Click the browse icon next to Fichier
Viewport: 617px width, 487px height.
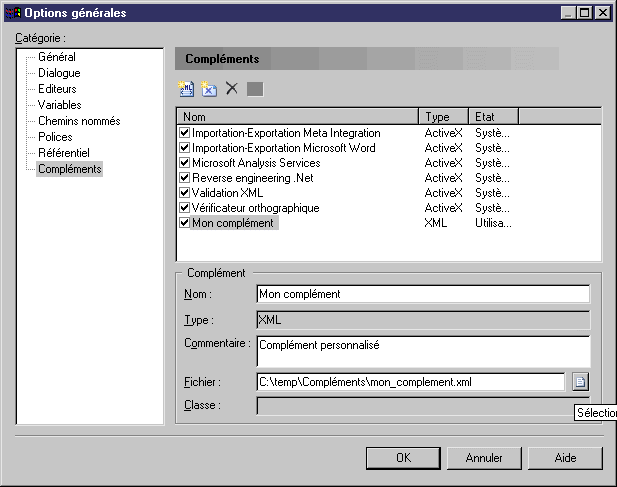[580, 381]
